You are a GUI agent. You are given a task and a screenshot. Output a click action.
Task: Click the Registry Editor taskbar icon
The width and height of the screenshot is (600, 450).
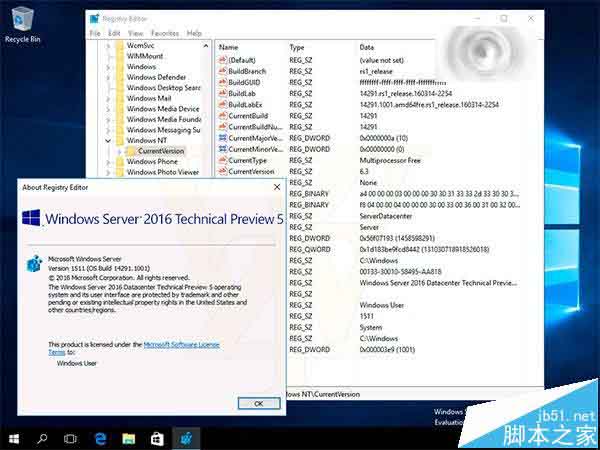coord(186,439)
